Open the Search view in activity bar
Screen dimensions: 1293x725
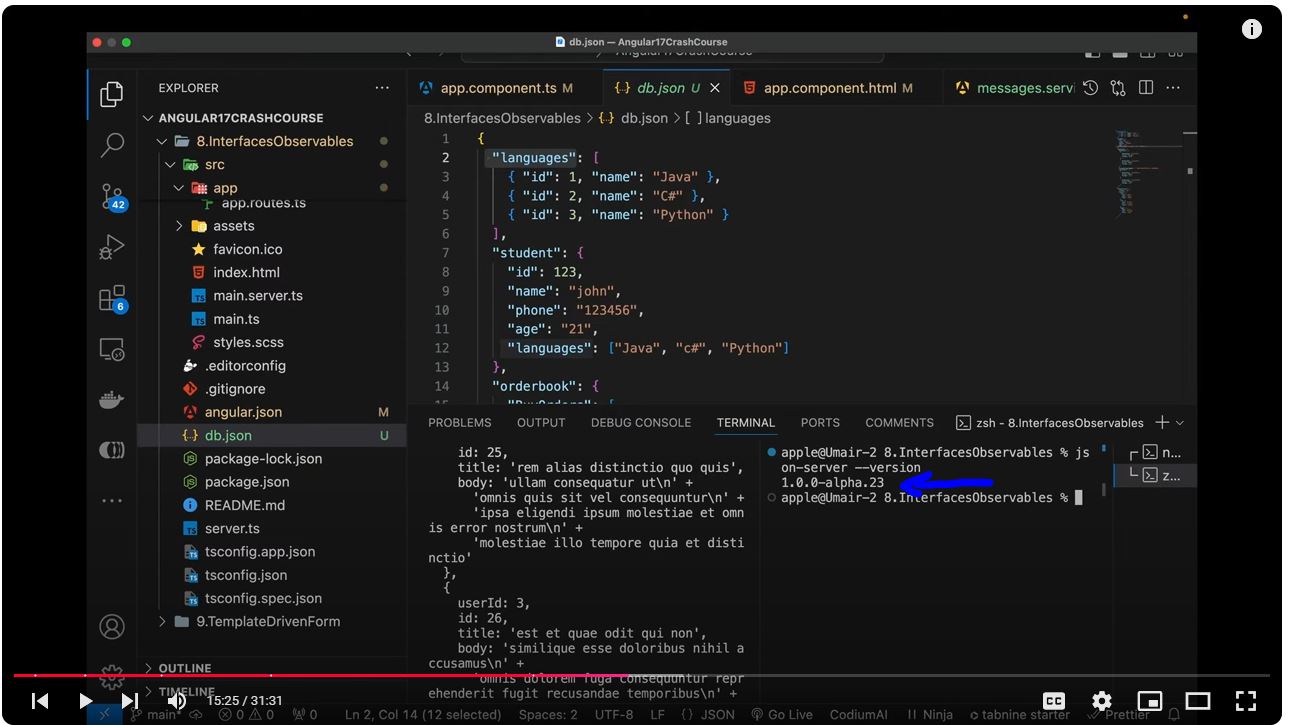[112, 145]
